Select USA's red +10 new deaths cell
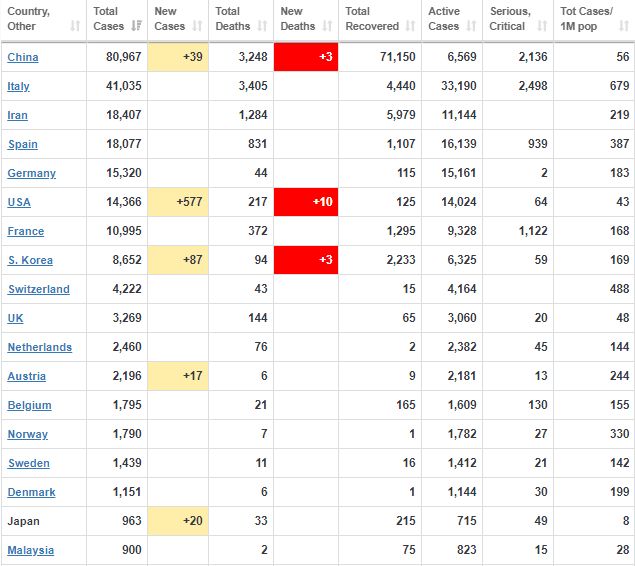Viewport: 635px width, 566px height. click(306, 202)
